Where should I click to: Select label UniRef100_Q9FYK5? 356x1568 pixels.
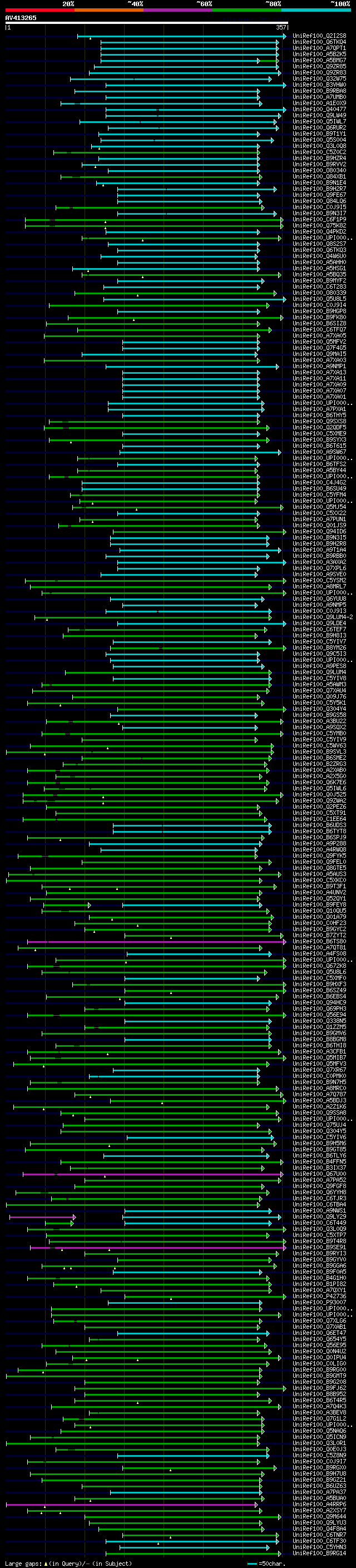319,857
